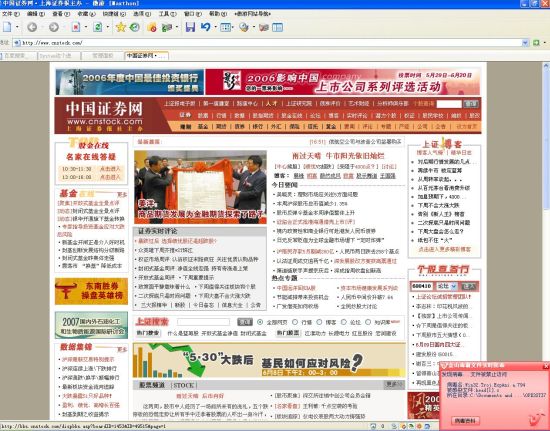Open the 东南胜券 操盘英雄榜 banner

[x=91, y=291]
